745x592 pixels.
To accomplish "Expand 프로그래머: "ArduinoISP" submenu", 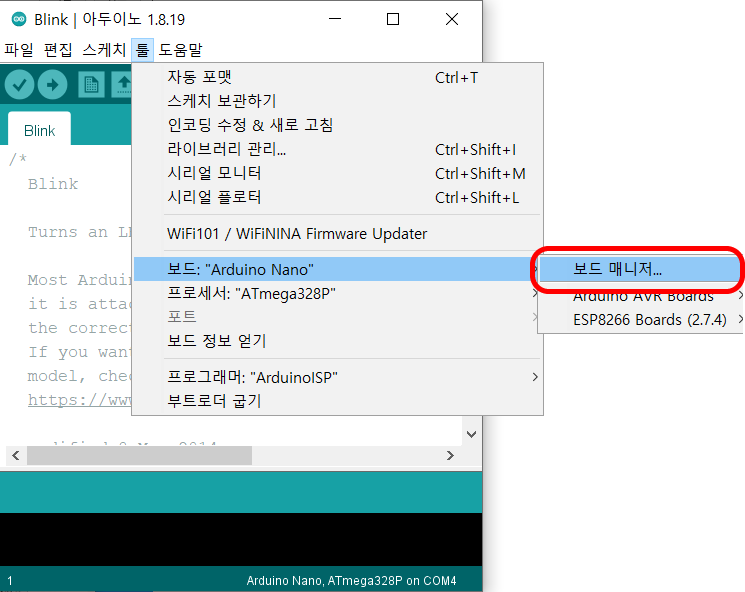I will click(337, 377).
